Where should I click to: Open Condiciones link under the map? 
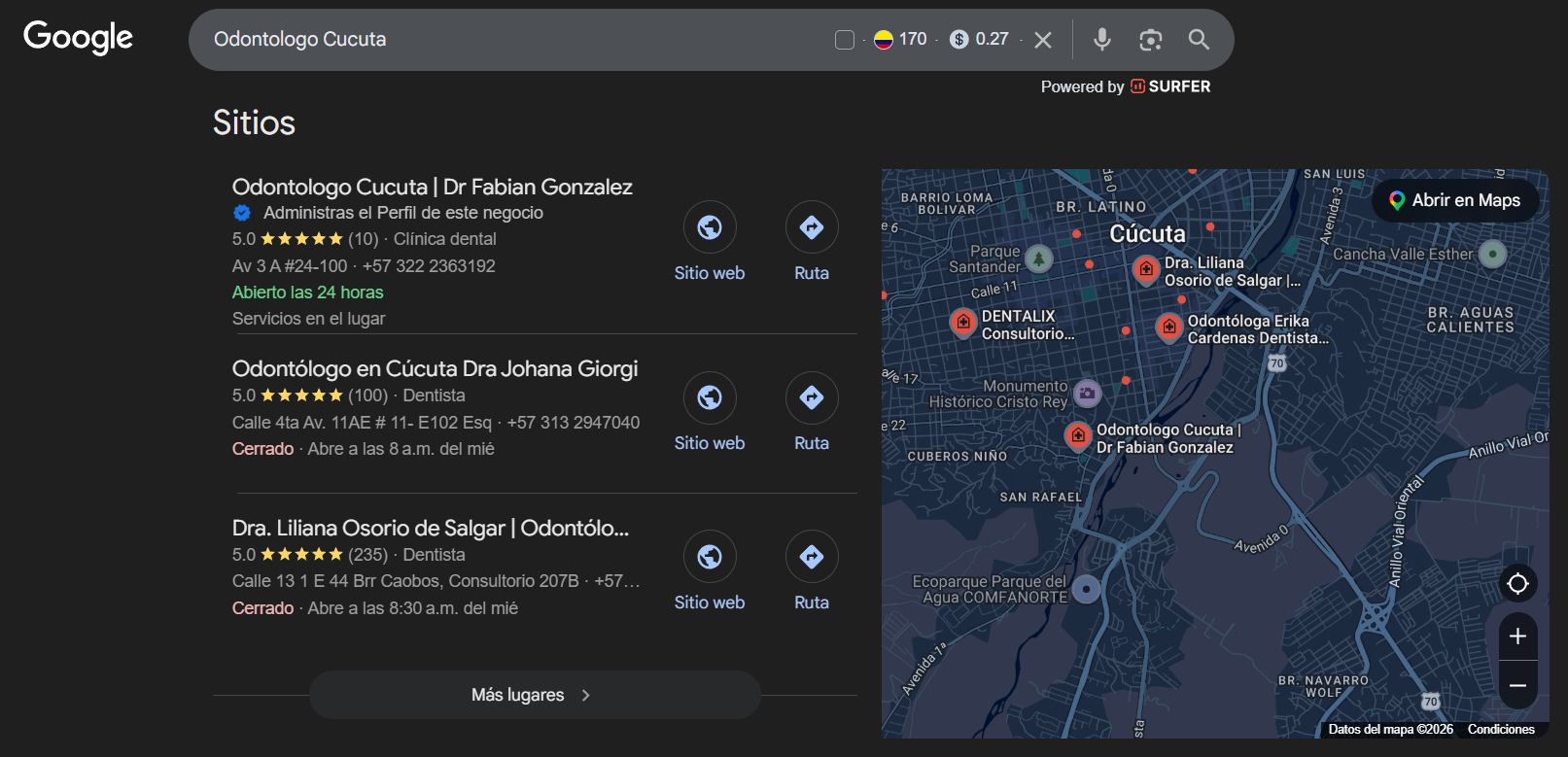(1501, 729)
